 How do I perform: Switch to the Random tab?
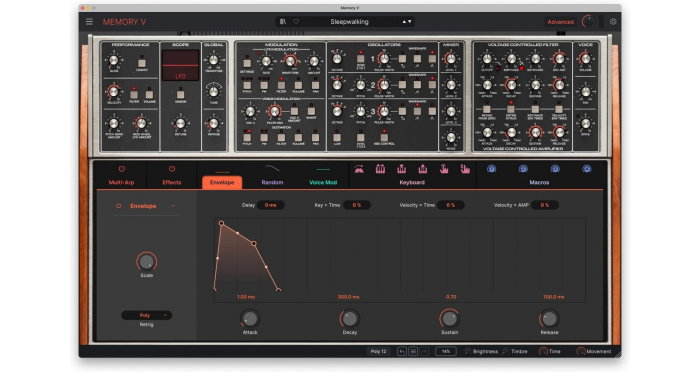coord(272,182)
